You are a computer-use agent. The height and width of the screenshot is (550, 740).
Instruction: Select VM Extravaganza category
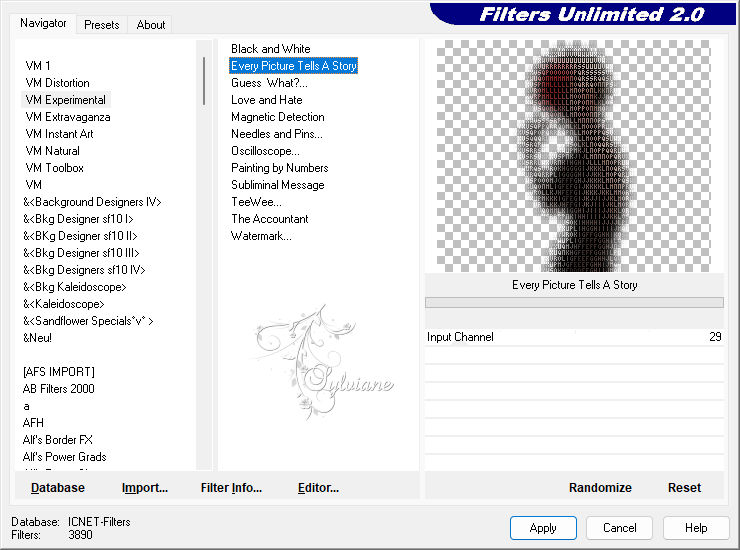click(68, 117)
